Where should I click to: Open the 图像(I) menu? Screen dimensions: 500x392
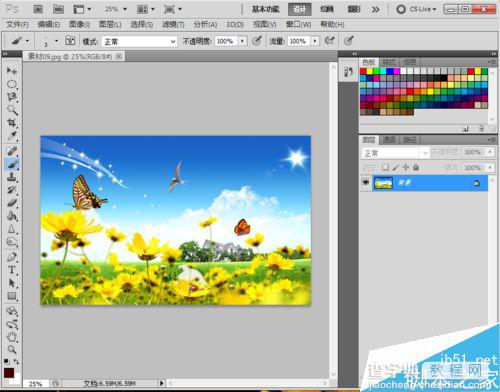(79, 24)
